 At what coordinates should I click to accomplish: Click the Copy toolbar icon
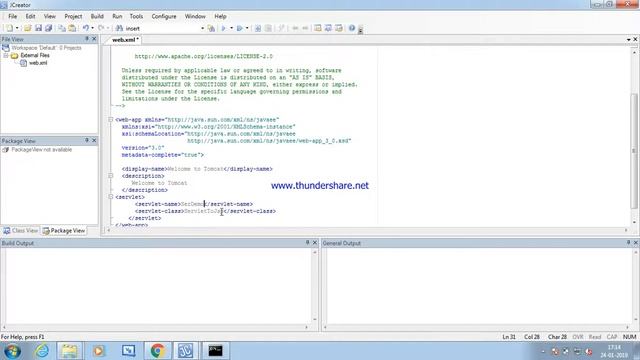coord(62,28)
